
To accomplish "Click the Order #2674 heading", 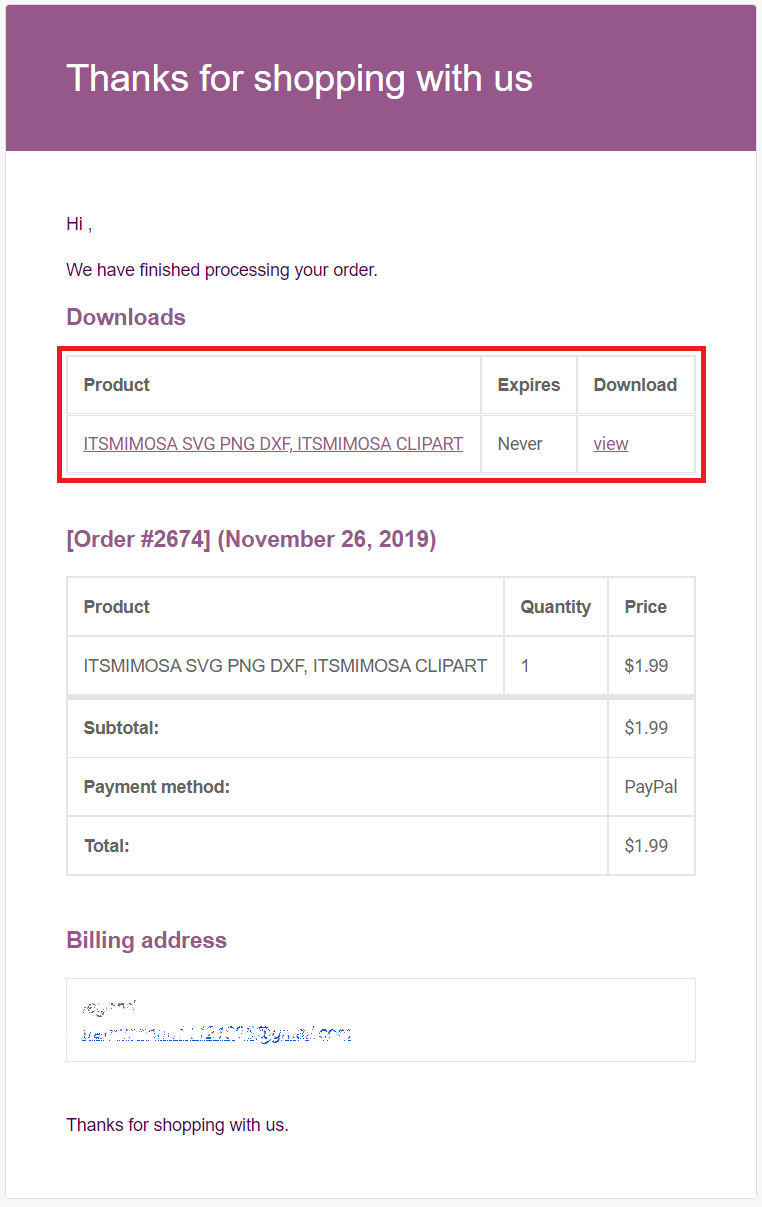I will coord(251,539).
